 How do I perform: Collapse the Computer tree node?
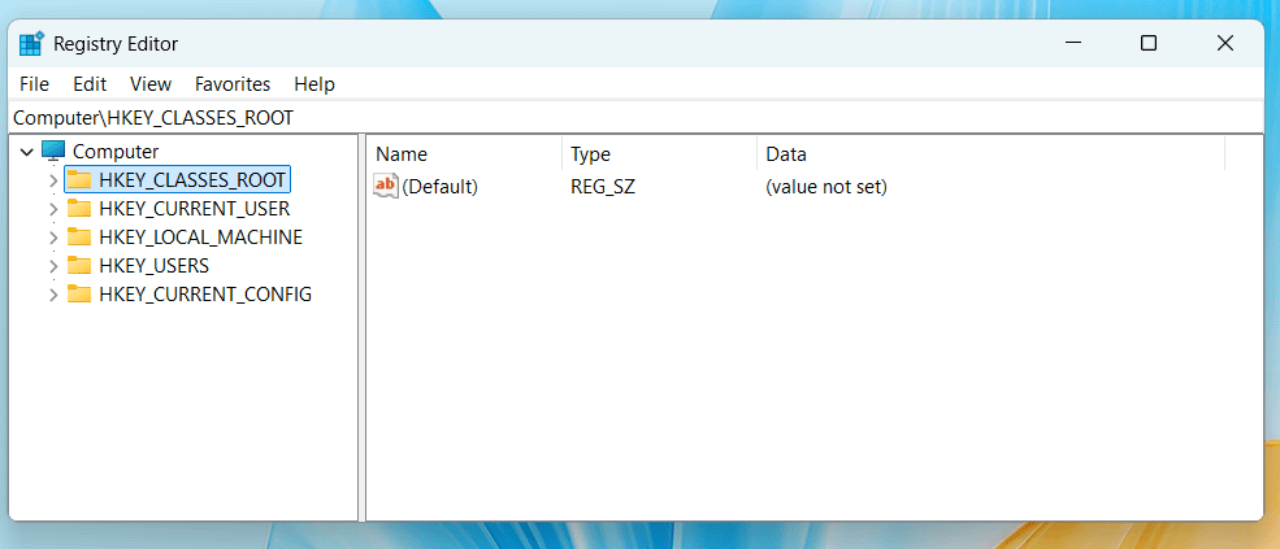pos(27,152)
